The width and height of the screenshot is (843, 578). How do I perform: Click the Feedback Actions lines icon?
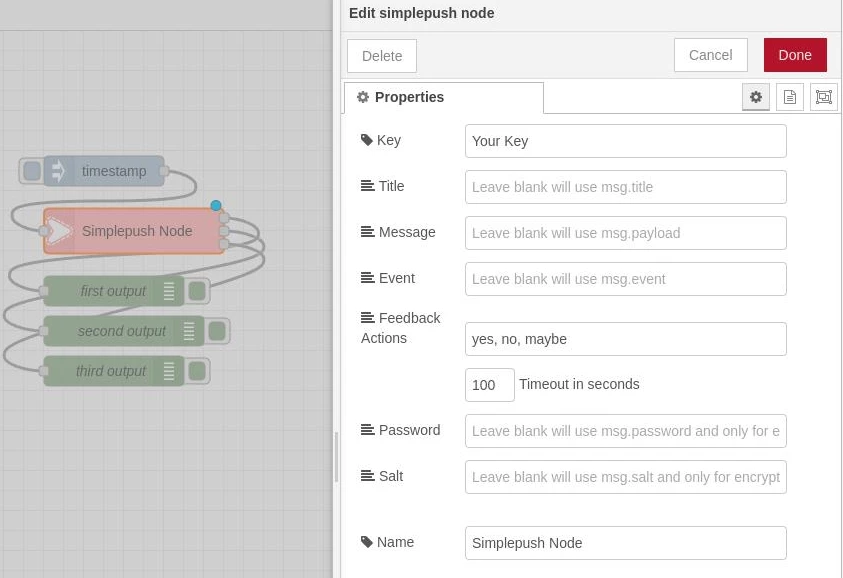pos(368,318)
